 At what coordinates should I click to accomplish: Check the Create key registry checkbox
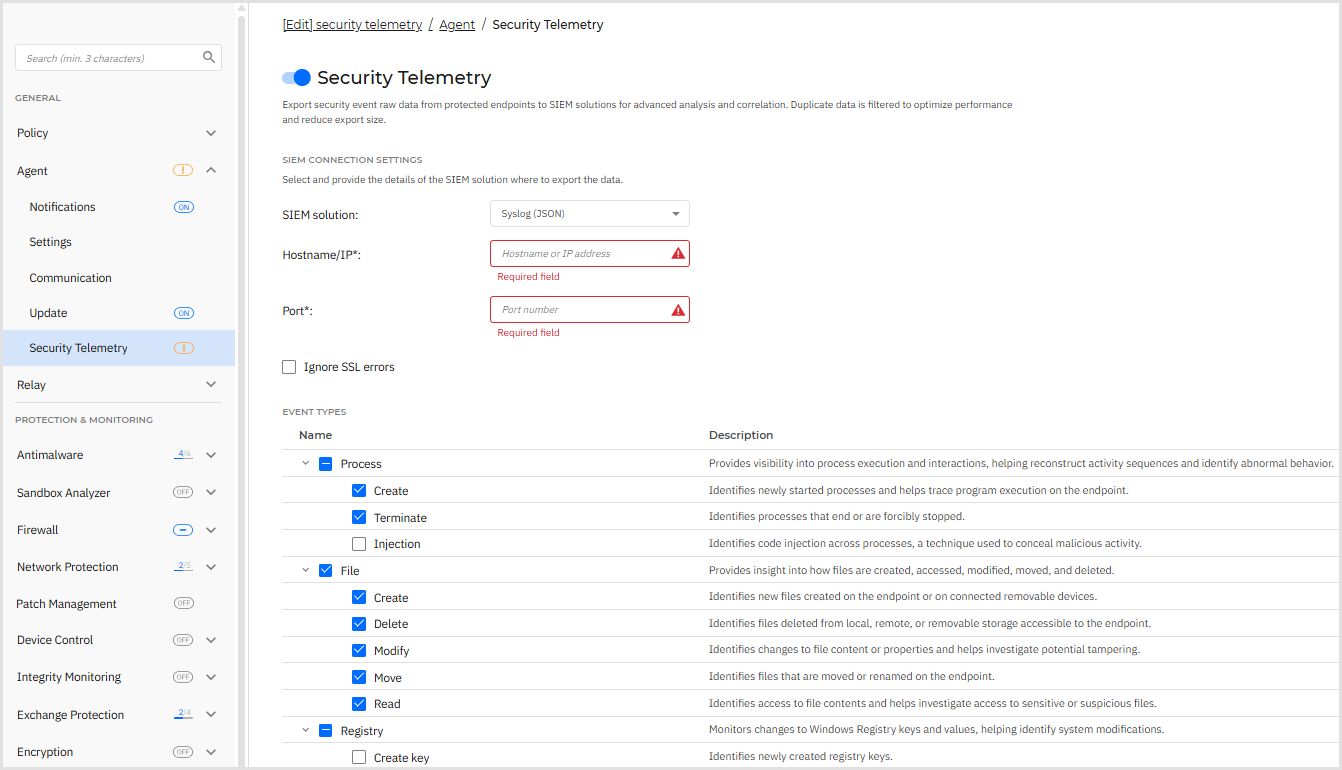[x=359, y=758]
